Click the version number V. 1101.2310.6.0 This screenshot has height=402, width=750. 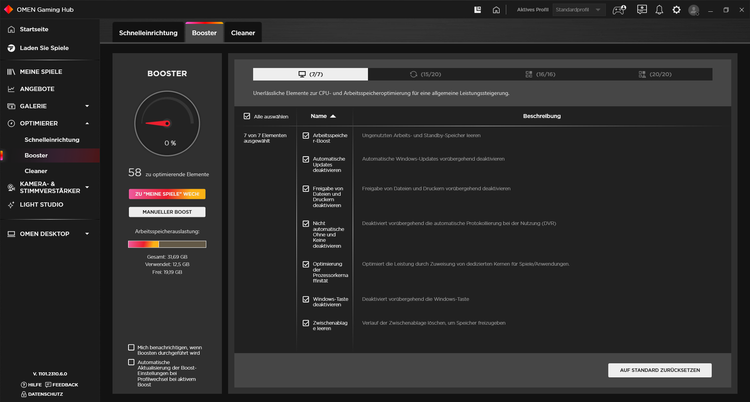click(x=50, y=374)
